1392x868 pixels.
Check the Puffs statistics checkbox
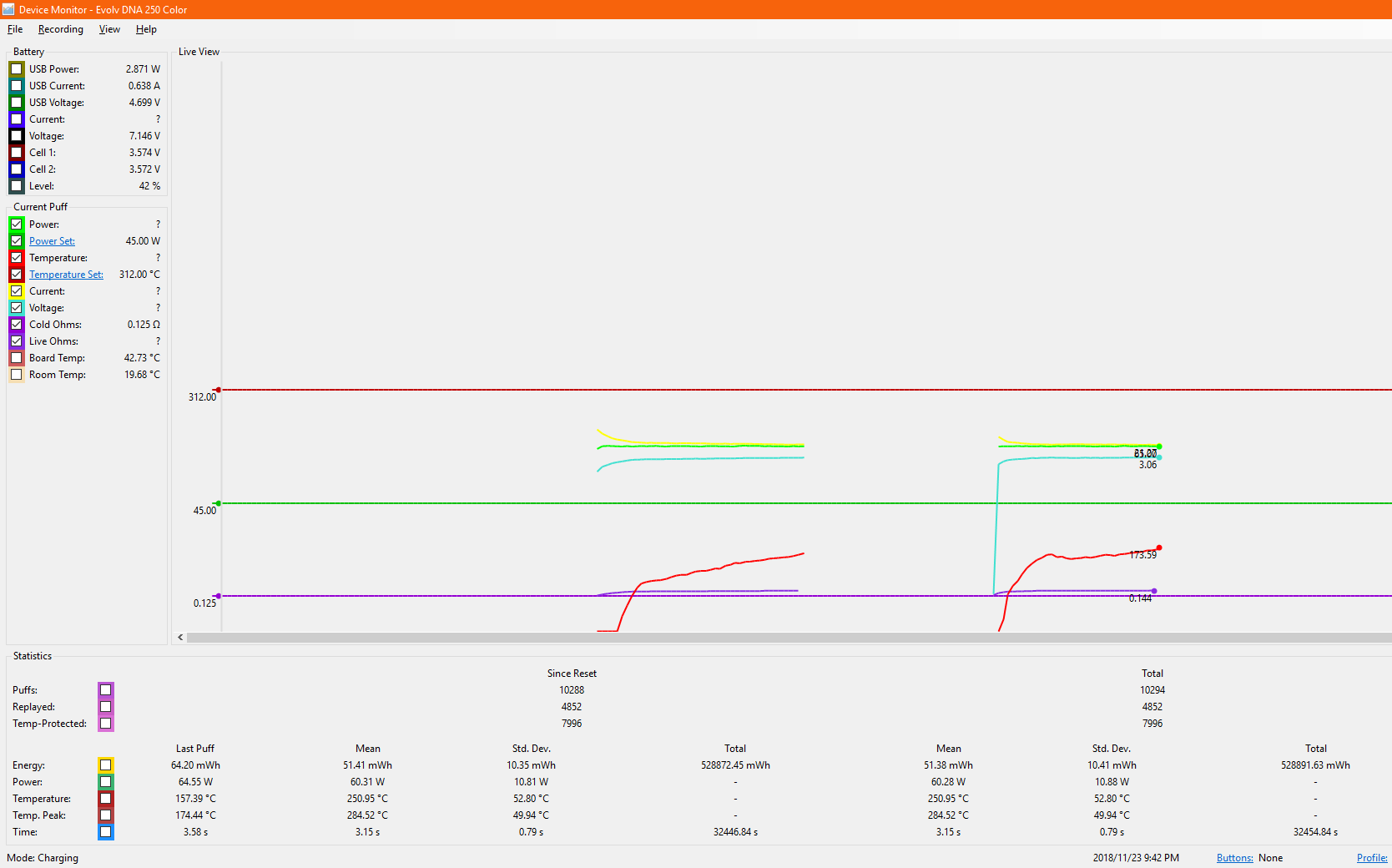point(106,690)
